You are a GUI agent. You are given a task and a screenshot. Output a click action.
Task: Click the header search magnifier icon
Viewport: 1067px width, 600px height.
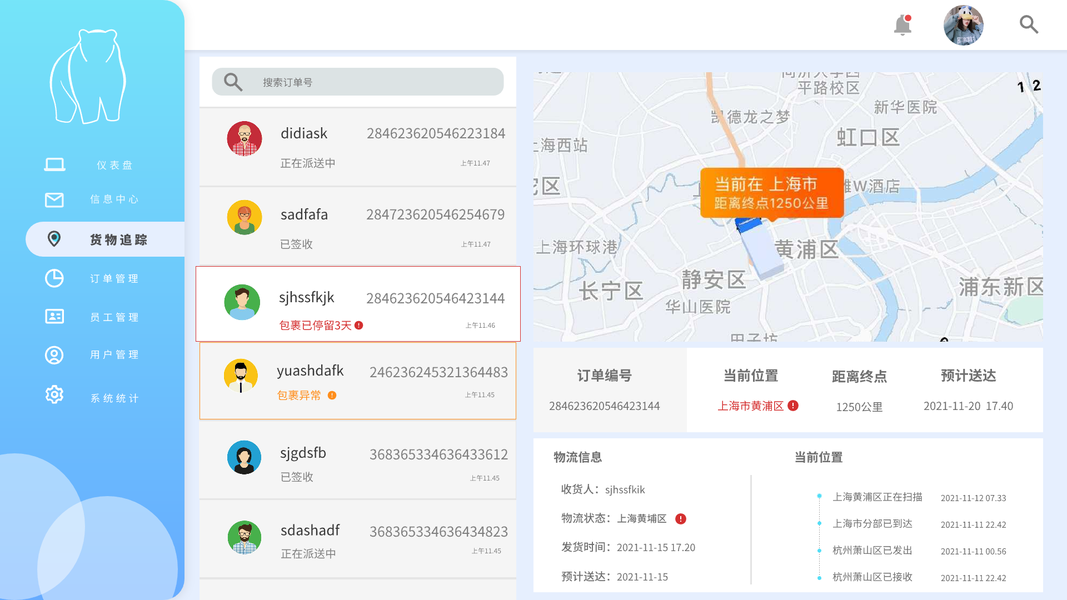coord(1028,24)
